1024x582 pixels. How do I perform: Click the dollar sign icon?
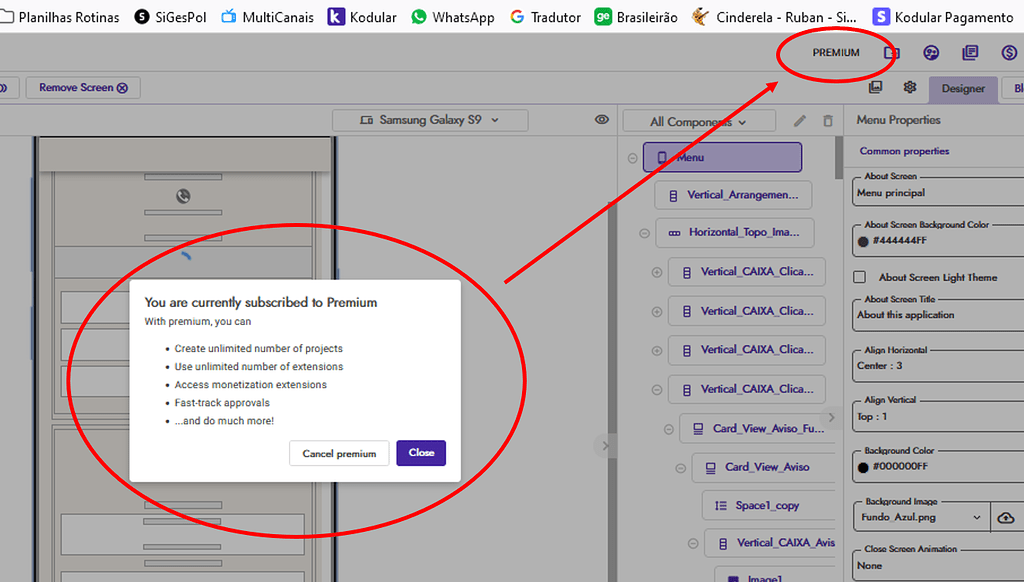[x=1009, y=53]
